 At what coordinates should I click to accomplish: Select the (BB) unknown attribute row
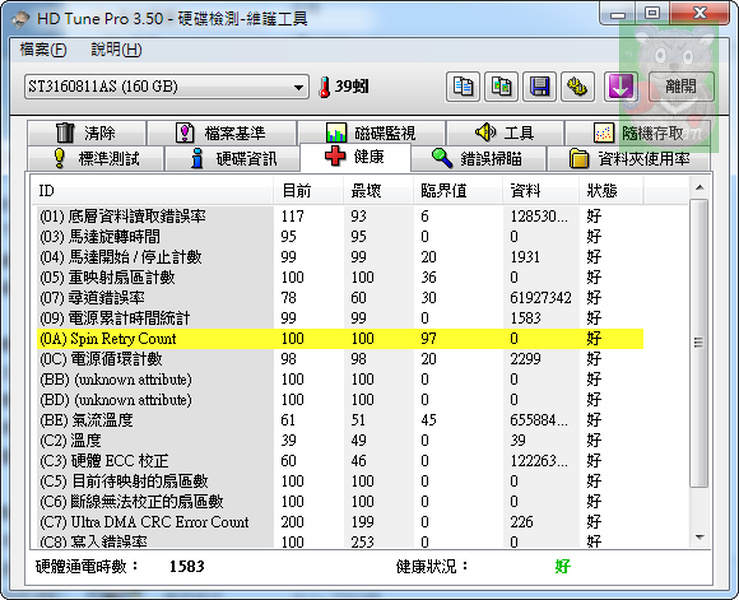tap(340, 379)
